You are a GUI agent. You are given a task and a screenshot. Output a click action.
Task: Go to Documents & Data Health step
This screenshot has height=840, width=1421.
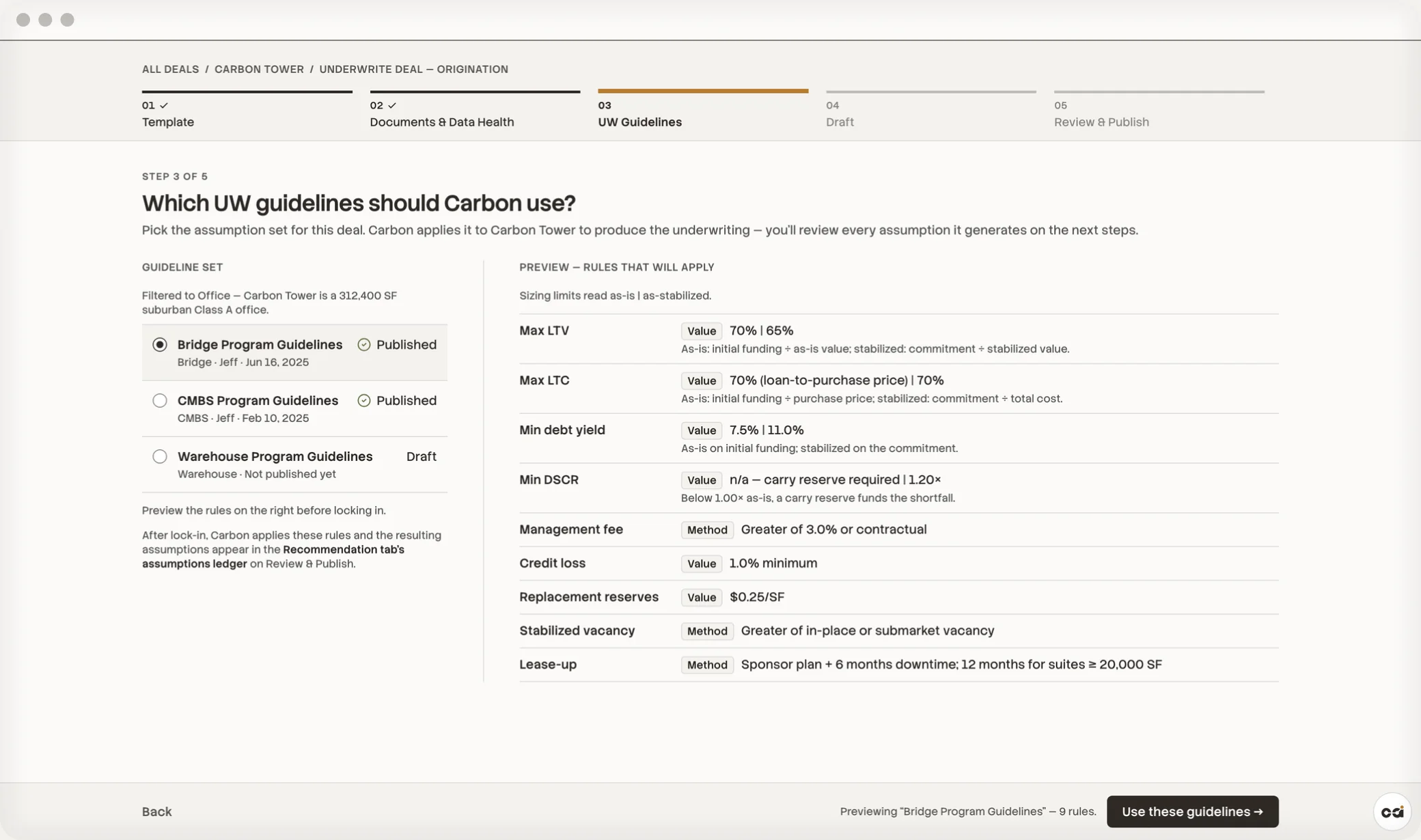(x=475, y=111)
